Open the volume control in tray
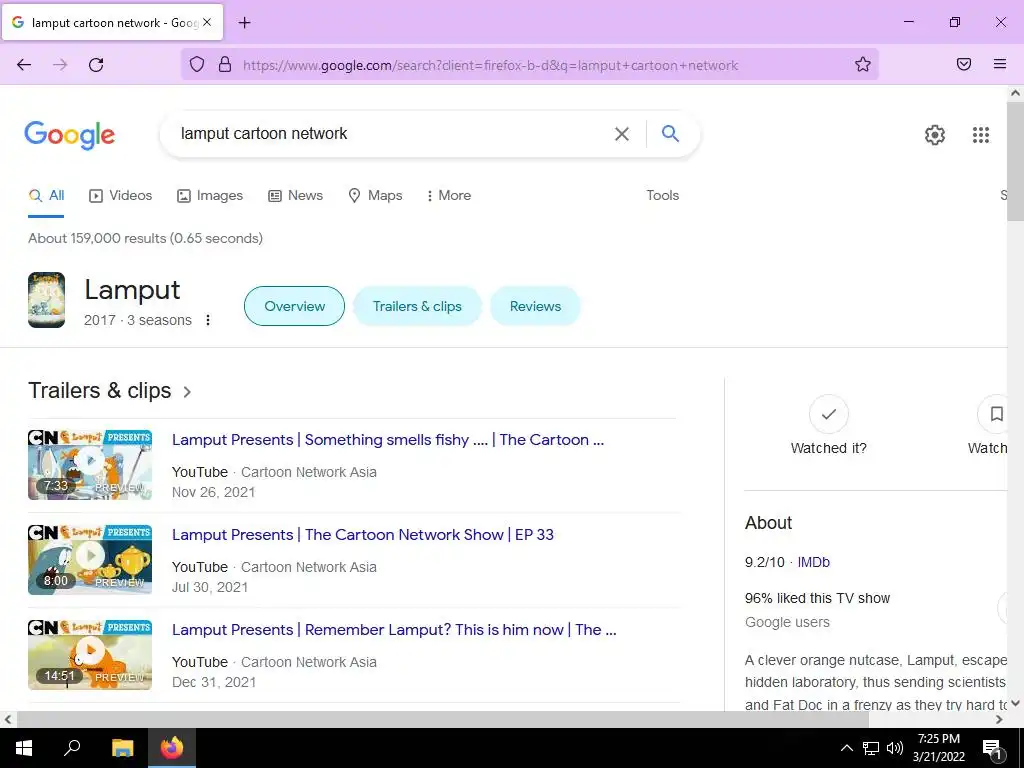This screenshot has height=768, width=1024. point(895,748)
